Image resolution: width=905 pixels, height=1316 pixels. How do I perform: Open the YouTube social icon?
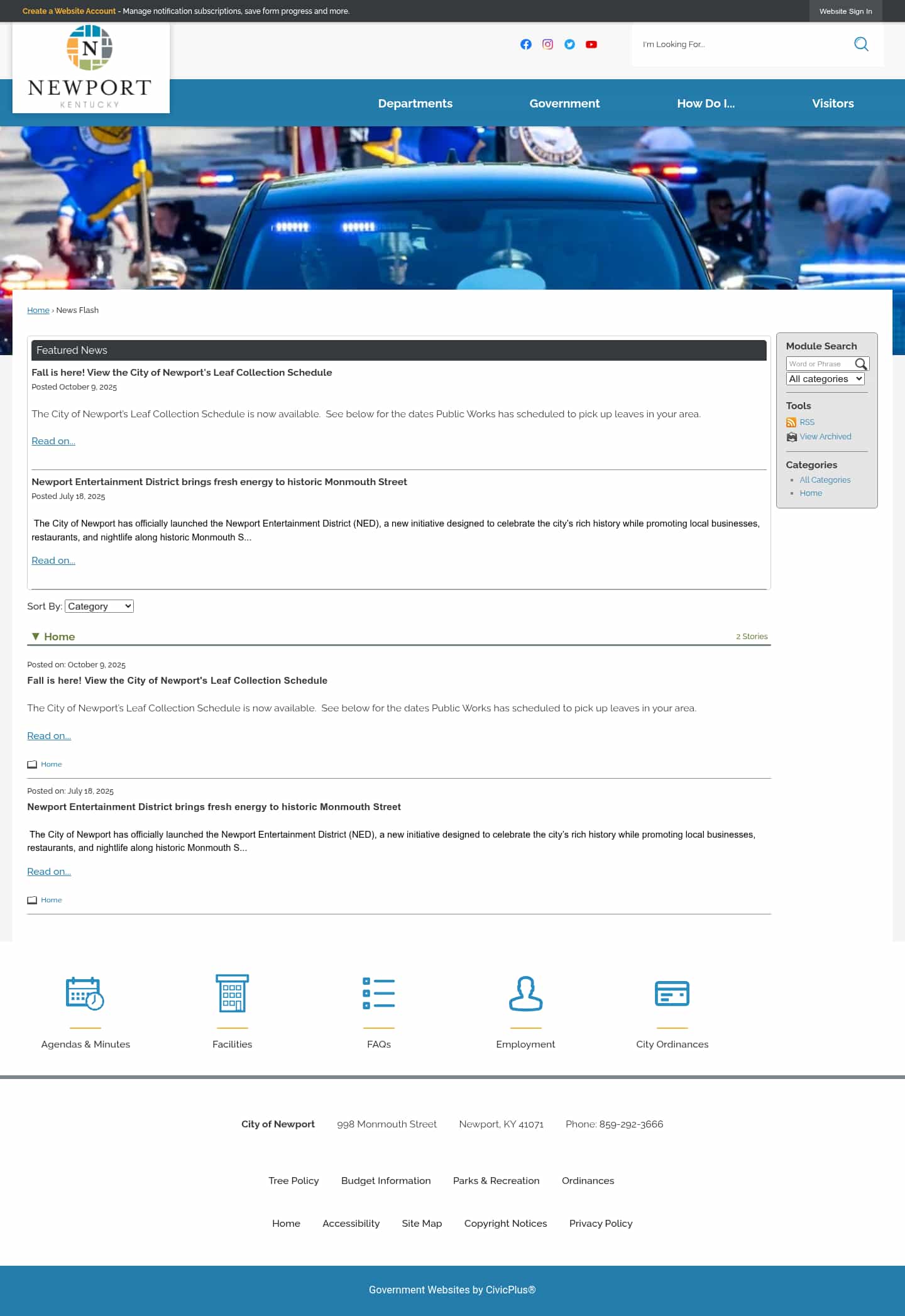tap(591, 44)
